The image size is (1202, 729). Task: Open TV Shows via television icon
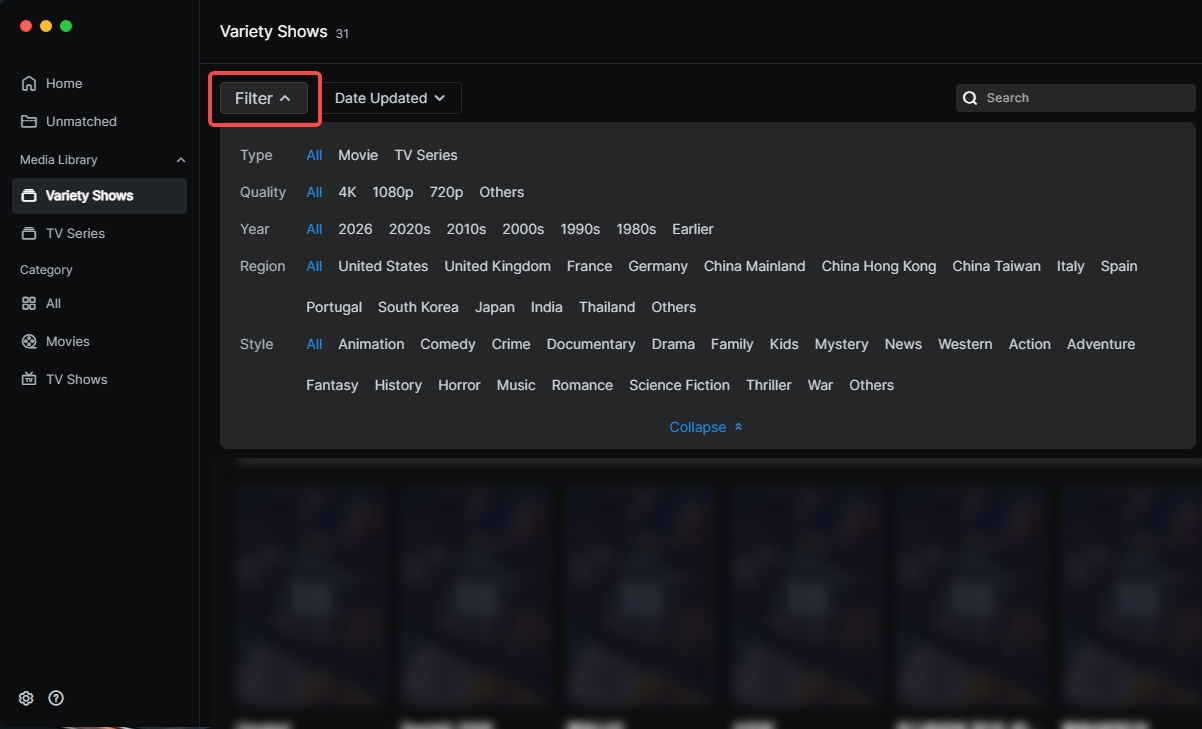coord(29,380)
